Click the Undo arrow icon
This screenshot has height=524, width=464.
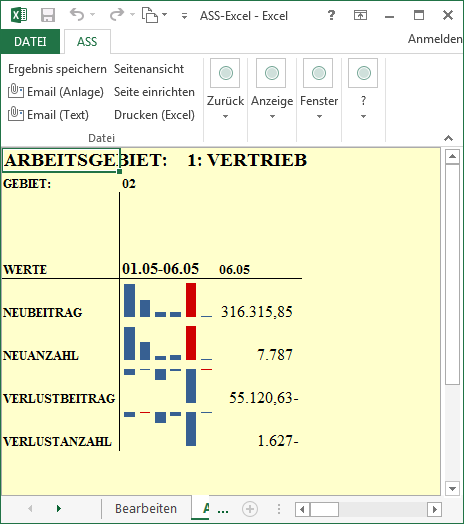coord(77,15)
